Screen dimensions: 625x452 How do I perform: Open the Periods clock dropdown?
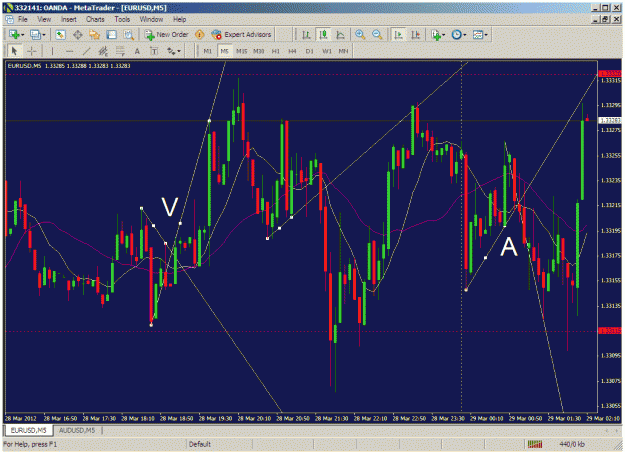pos(459,35)
